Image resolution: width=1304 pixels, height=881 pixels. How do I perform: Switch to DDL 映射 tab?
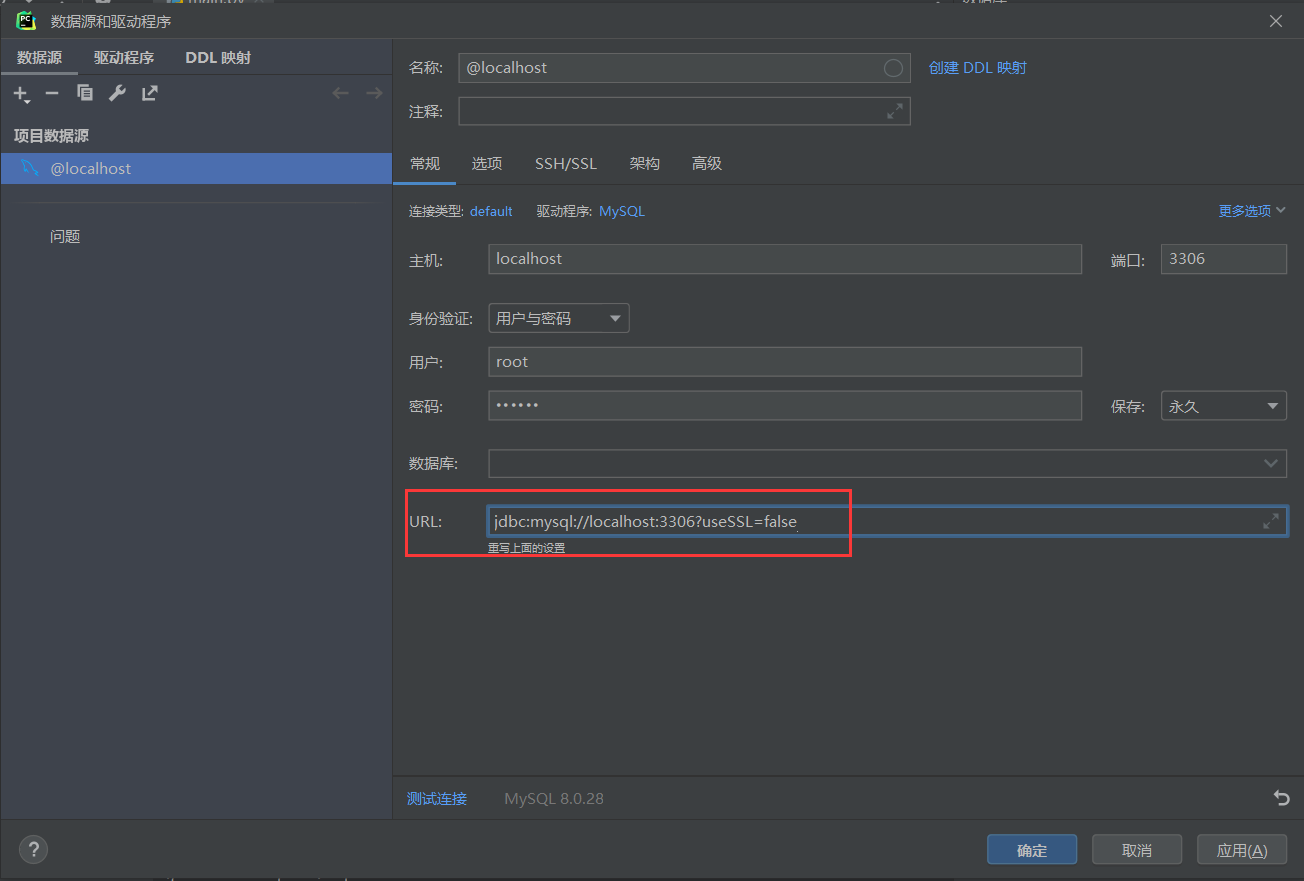(x=218, y=58)
